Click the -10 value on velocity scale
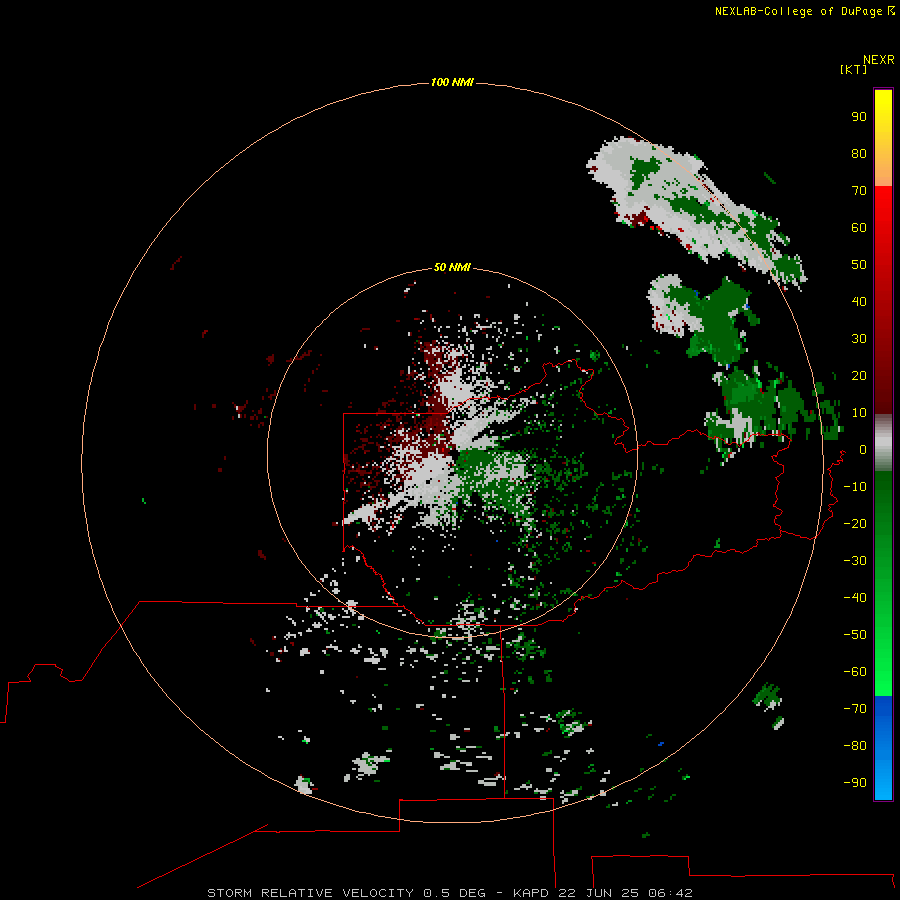900x900 pixels. 855,487
